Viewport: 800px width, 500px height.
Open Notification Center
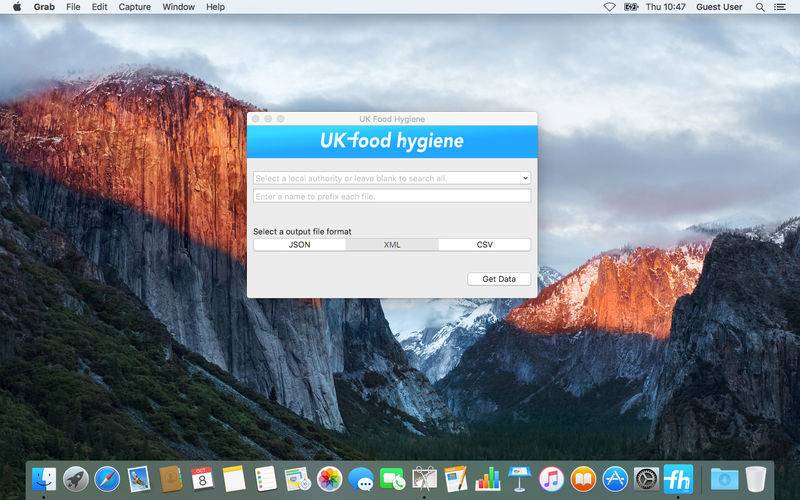[780, 7]
